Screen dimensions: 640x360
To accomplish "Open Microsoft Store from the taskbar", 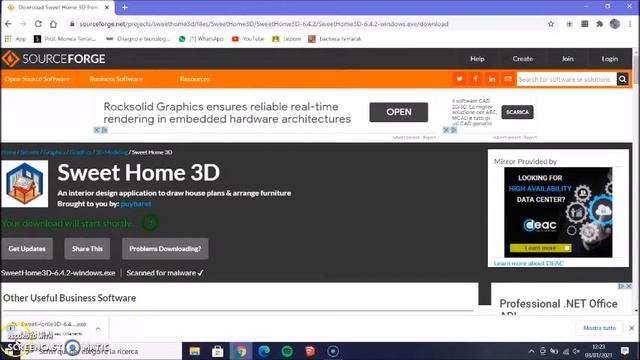I will point(218,351).
